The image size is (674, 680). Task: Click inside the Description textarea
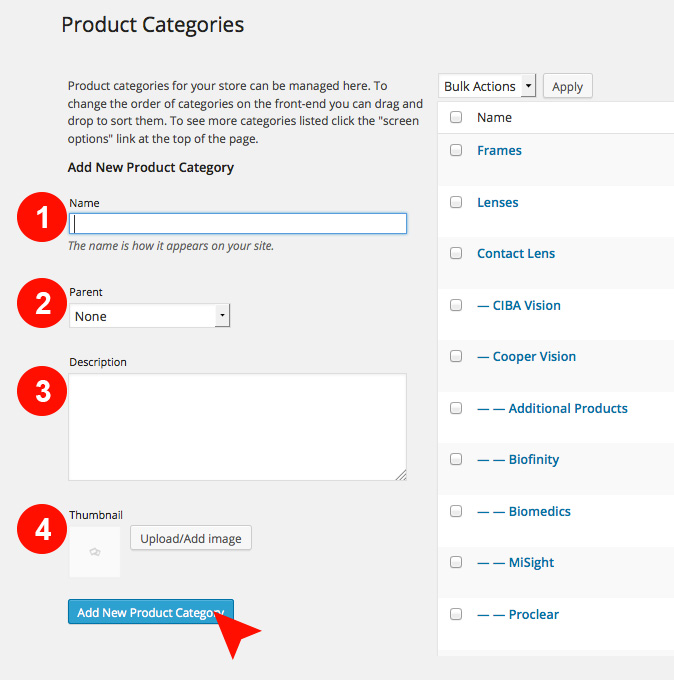click(237, 427)
